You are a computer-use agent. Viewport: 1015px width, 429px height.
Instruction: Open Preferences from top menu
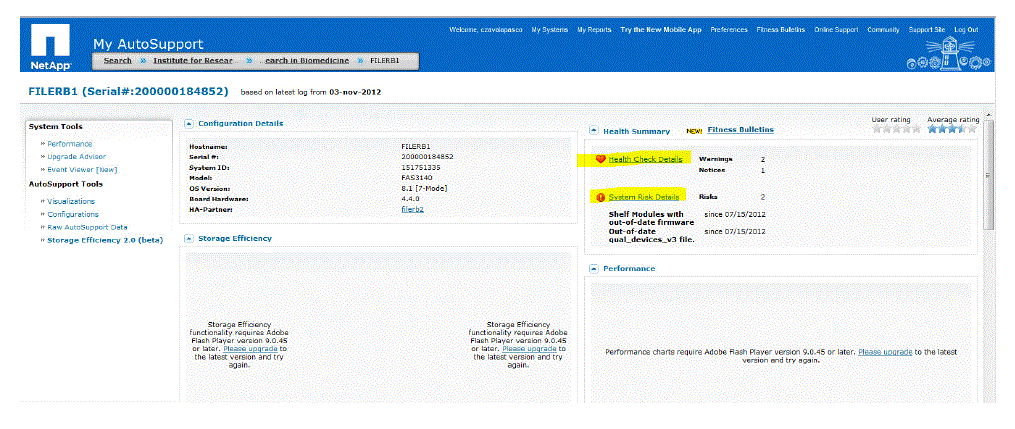(729, 30)
